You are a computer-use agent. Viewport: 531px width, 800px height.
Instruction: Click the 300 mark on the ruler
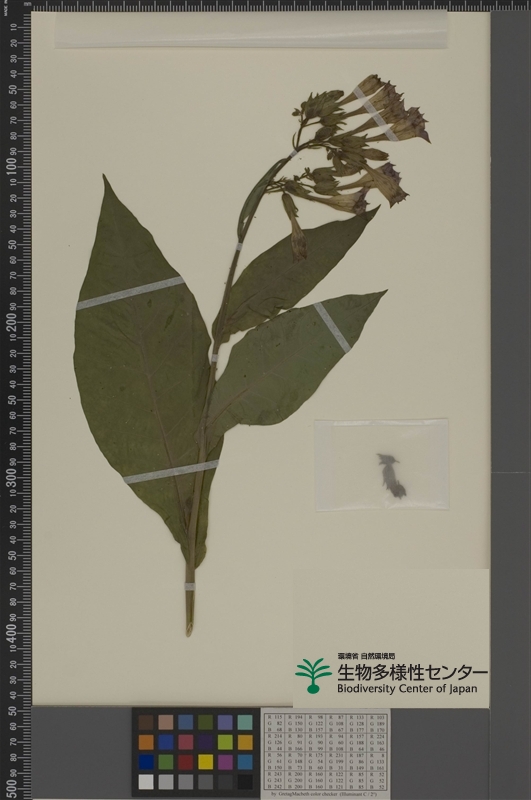click(13, 481)
